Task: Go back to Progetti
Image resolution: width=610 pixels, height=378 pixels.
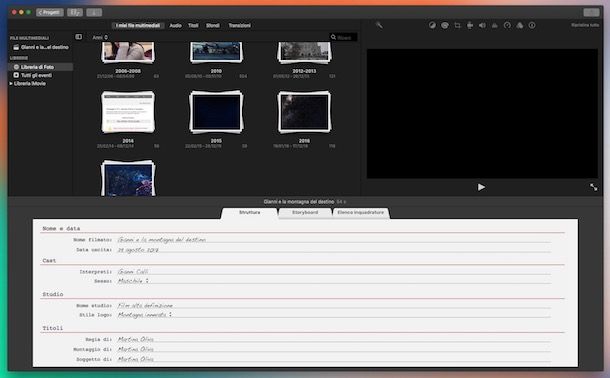Action: click(49, 12)
